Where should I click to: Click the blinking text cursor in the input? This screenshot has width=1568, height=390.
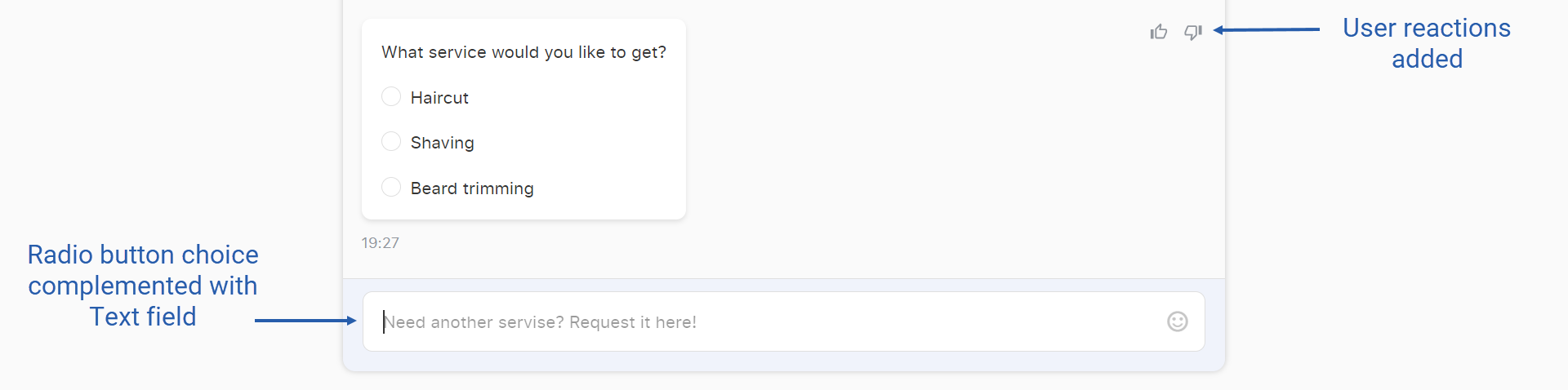[x=384, y=321]
